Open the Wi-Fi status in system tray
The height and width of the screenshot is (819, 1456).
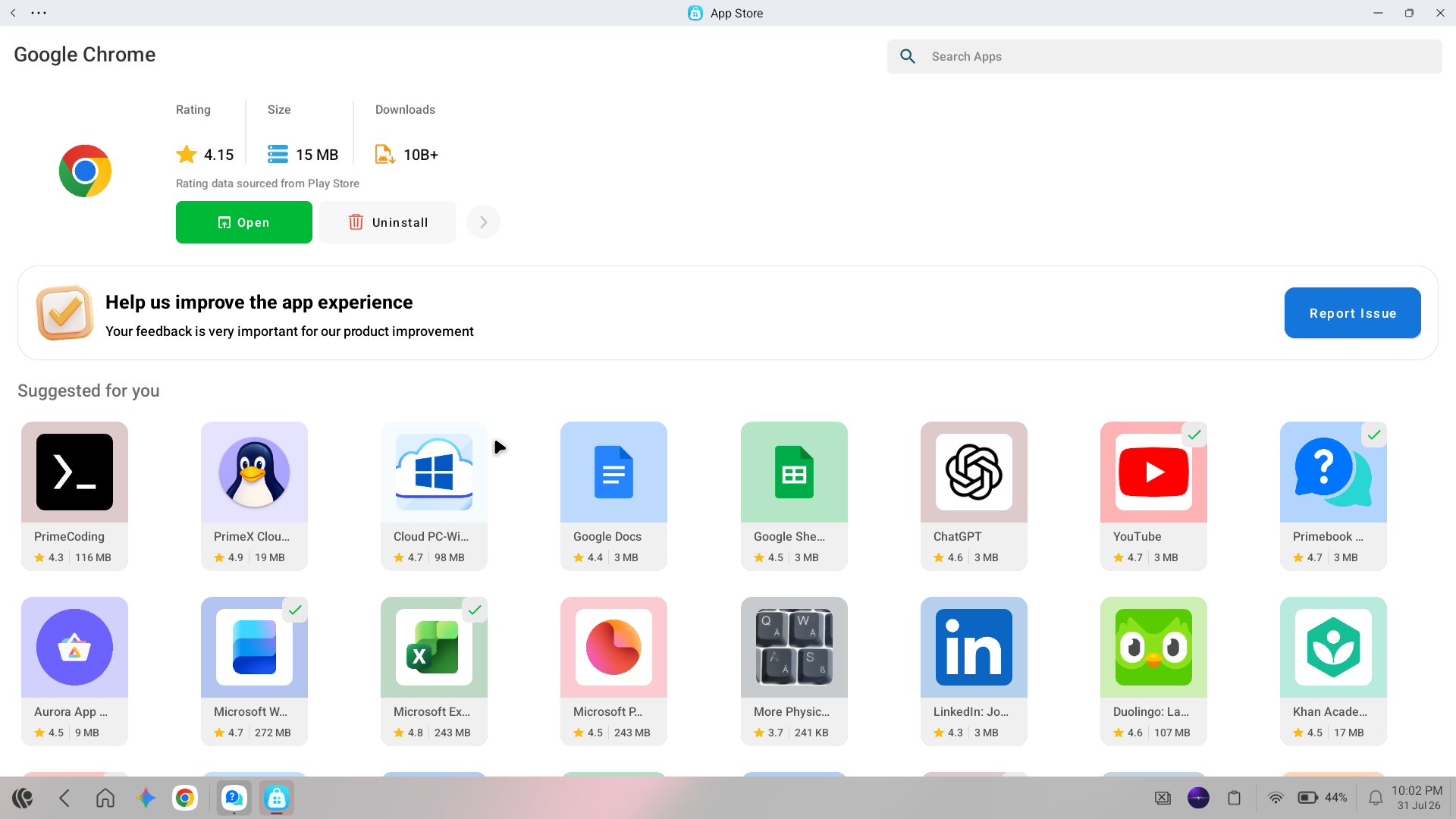tap(1276, 798)
